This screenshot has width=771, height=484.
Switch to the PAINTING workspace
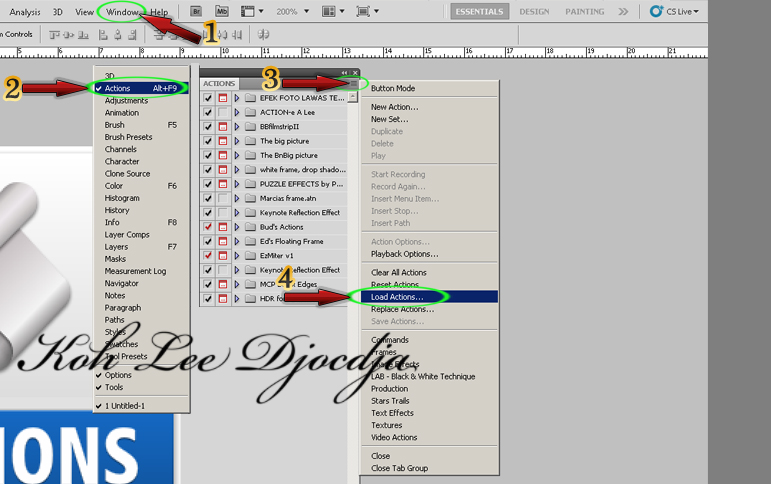point(585,12)
